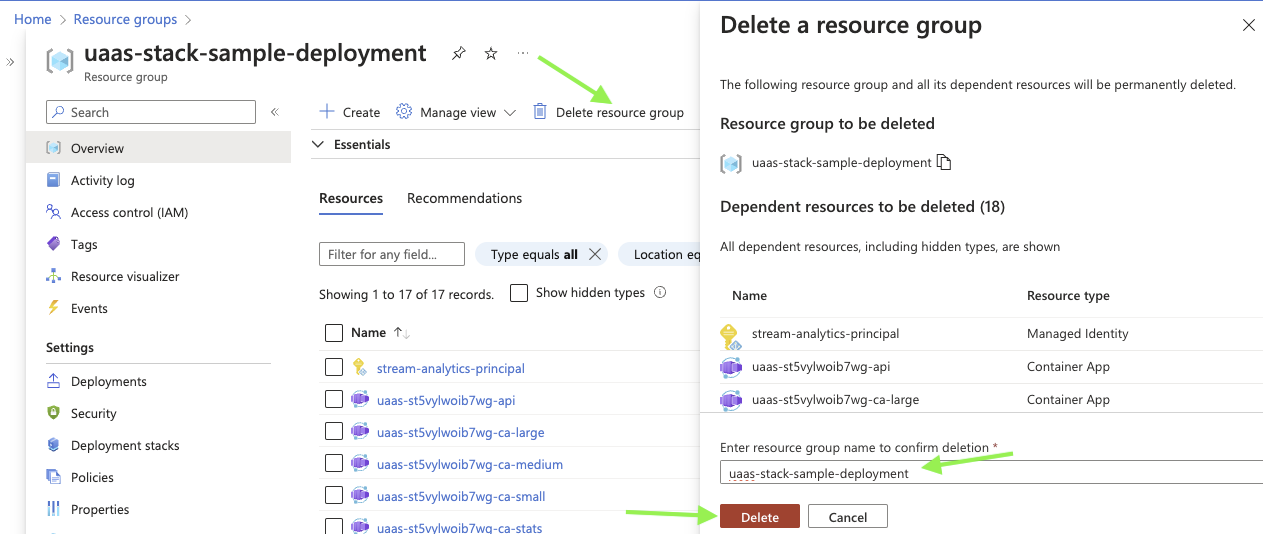Collapse the sidebar with double chevron
The height and width of the screenshot is (534, 1263).
point(275,112)
